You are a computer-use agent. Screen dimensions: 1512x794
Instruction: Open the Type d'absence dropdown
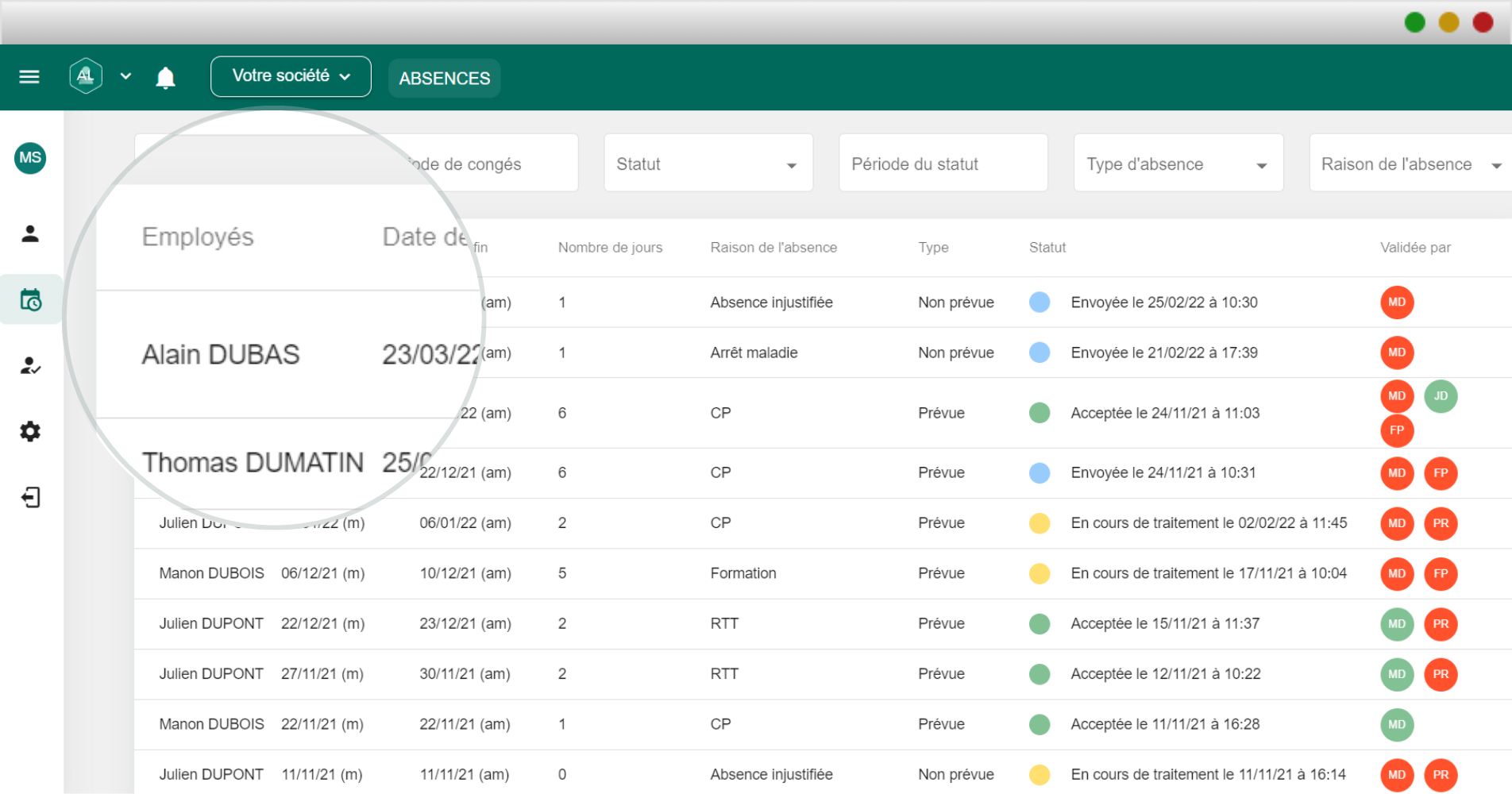(x=1178, y=163)
